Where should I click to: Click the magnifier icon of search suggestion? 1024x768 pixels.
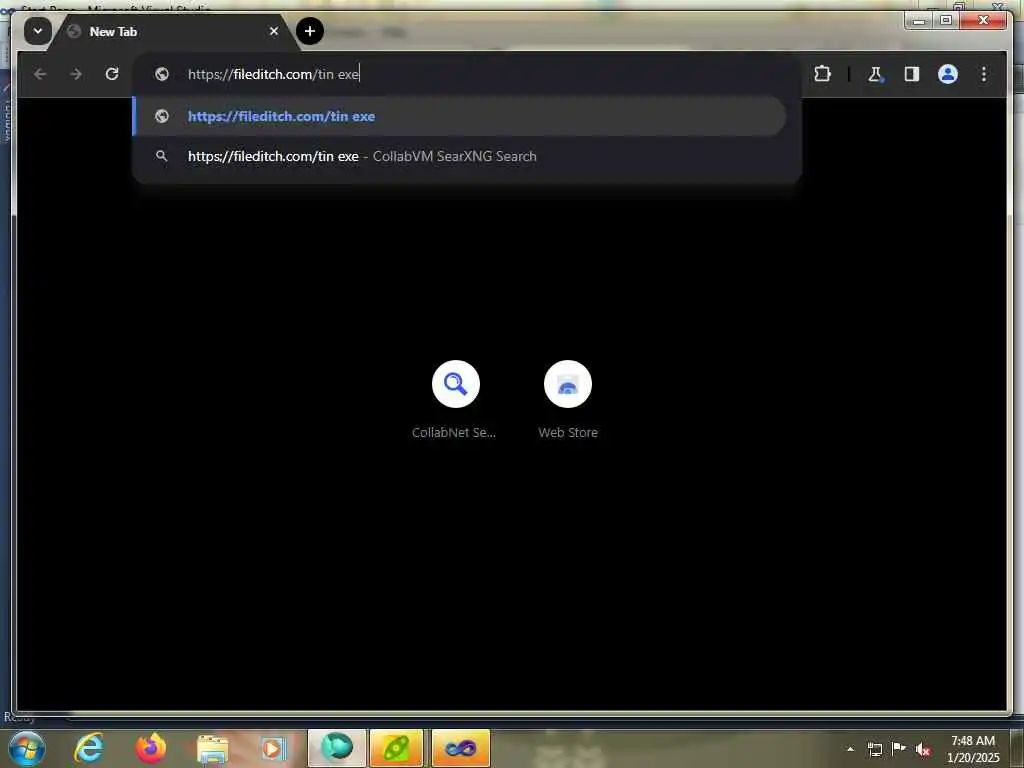(161, 156)
